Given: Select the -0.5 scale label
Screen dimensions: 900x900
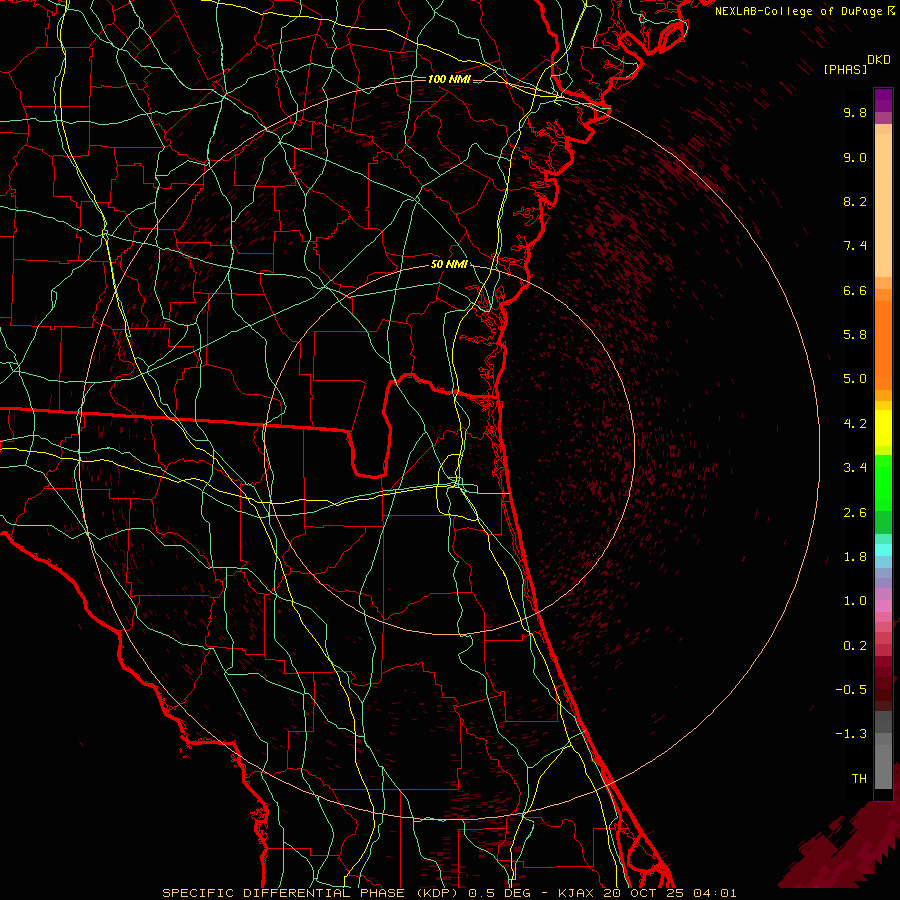Looking at the screenshot, I should click(851, 690).
